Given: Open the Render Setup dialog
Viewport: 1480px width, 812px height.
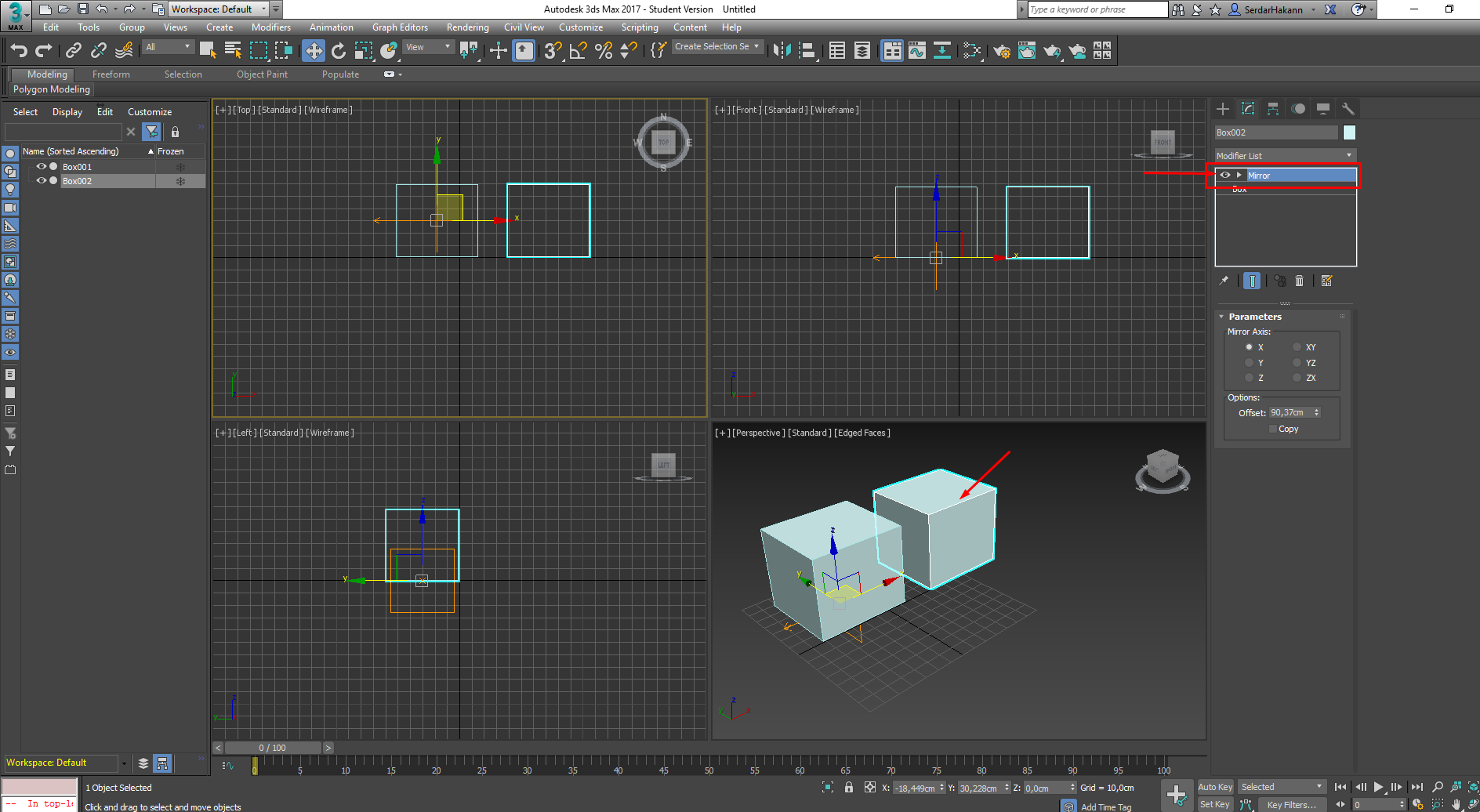Looking at the screenshot, I should click(x=1002, y=51).
